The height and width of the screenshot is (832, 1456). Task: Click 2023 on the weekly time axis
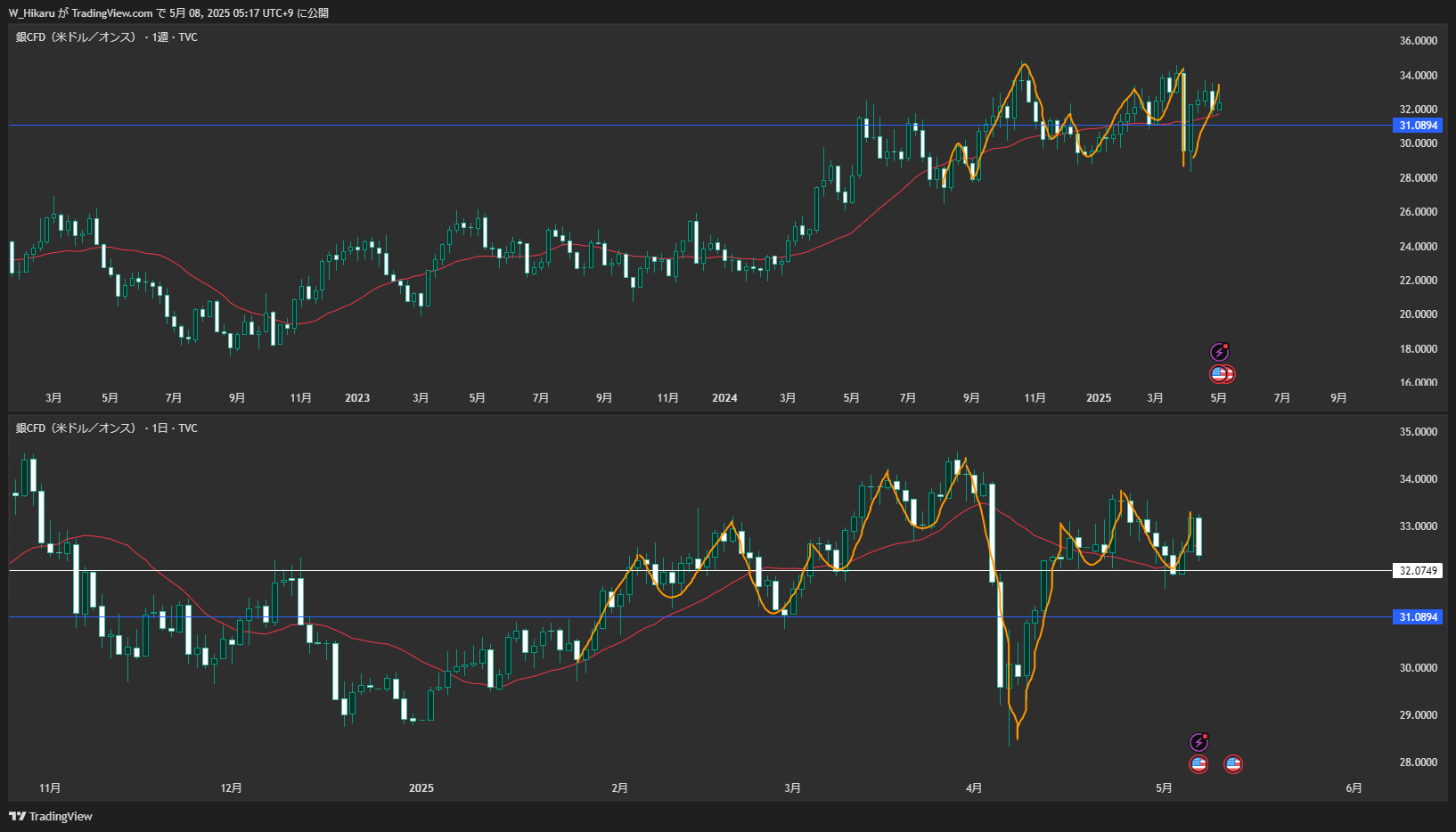pos(357,398)
